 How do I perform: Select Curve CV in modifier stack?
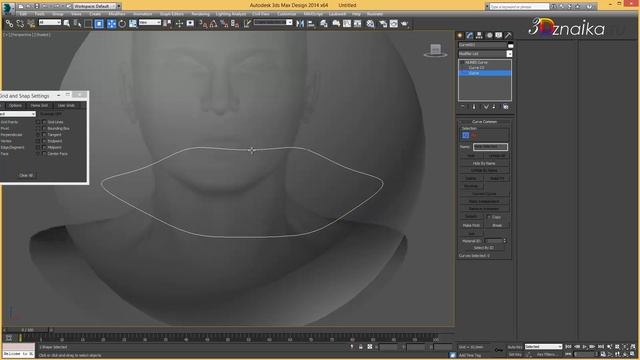point(476,68)
